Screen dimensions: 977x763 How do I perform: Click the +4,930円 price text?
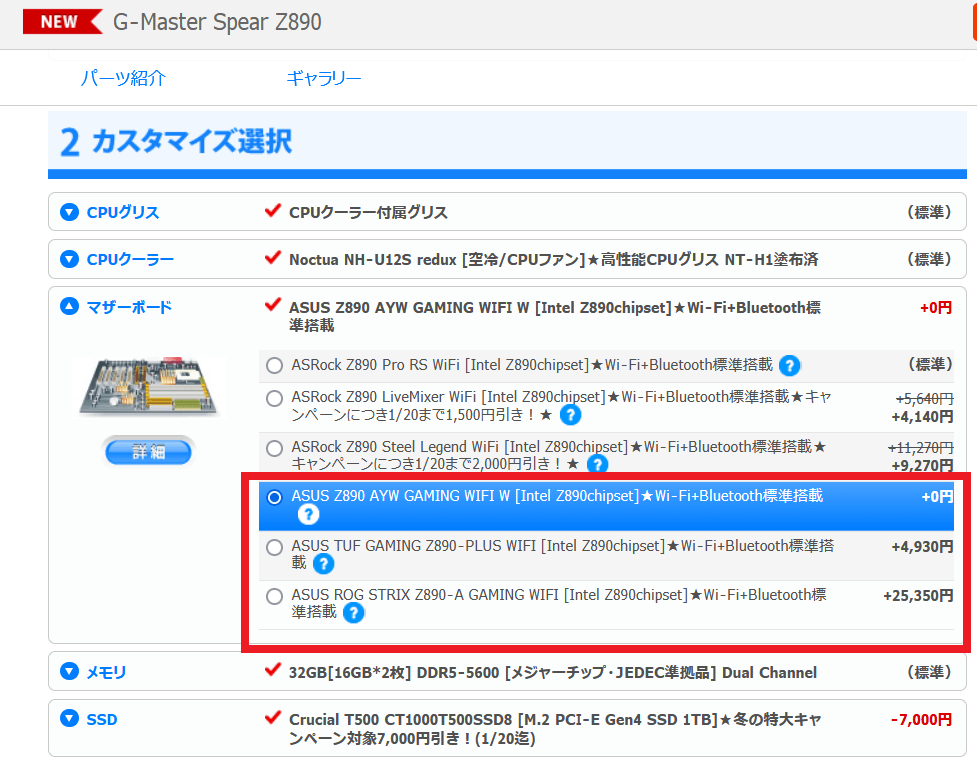click(x=922, y=547)
